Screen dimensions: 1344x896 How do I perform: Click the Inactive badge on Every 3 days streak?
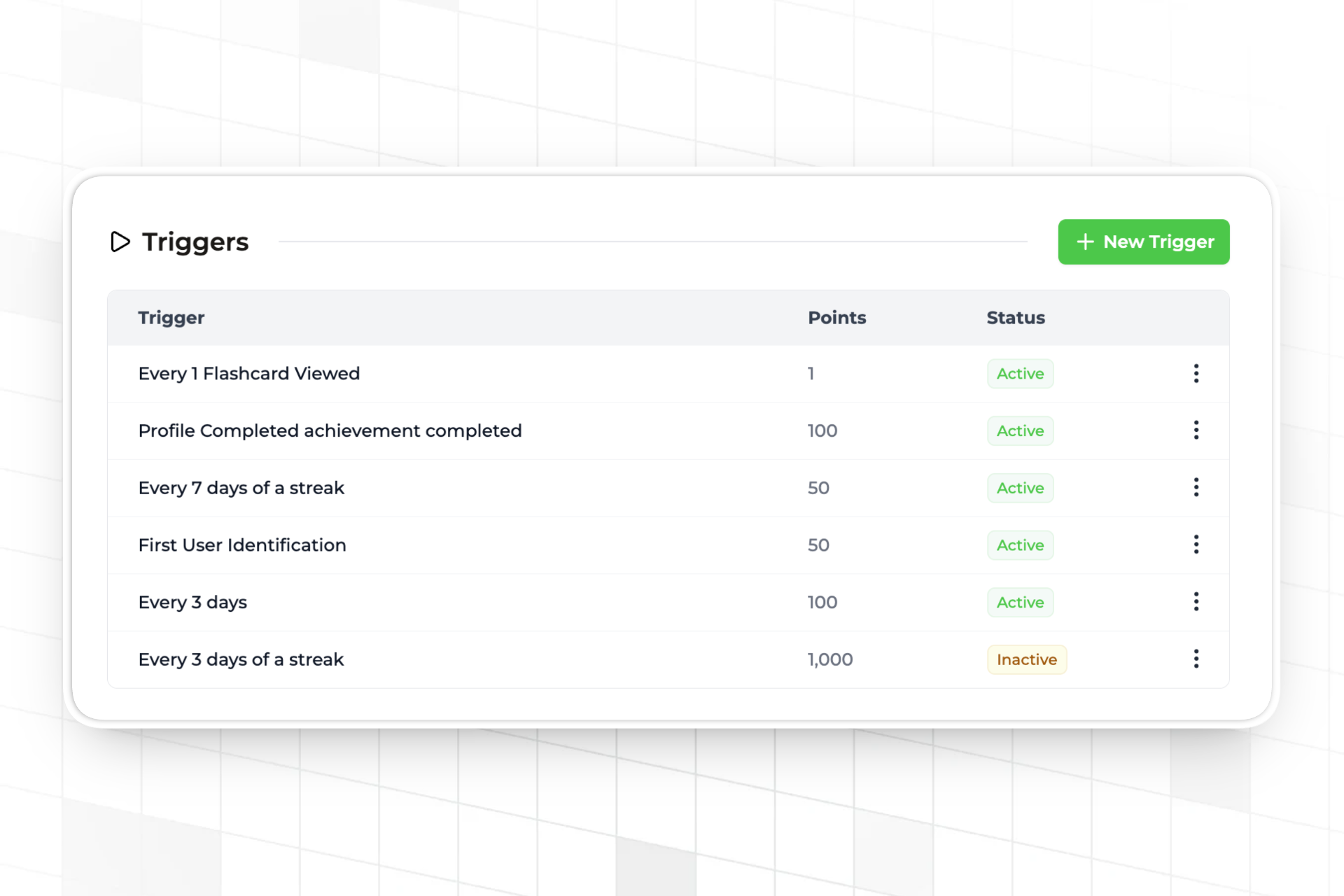click(x=1027, y=659)
